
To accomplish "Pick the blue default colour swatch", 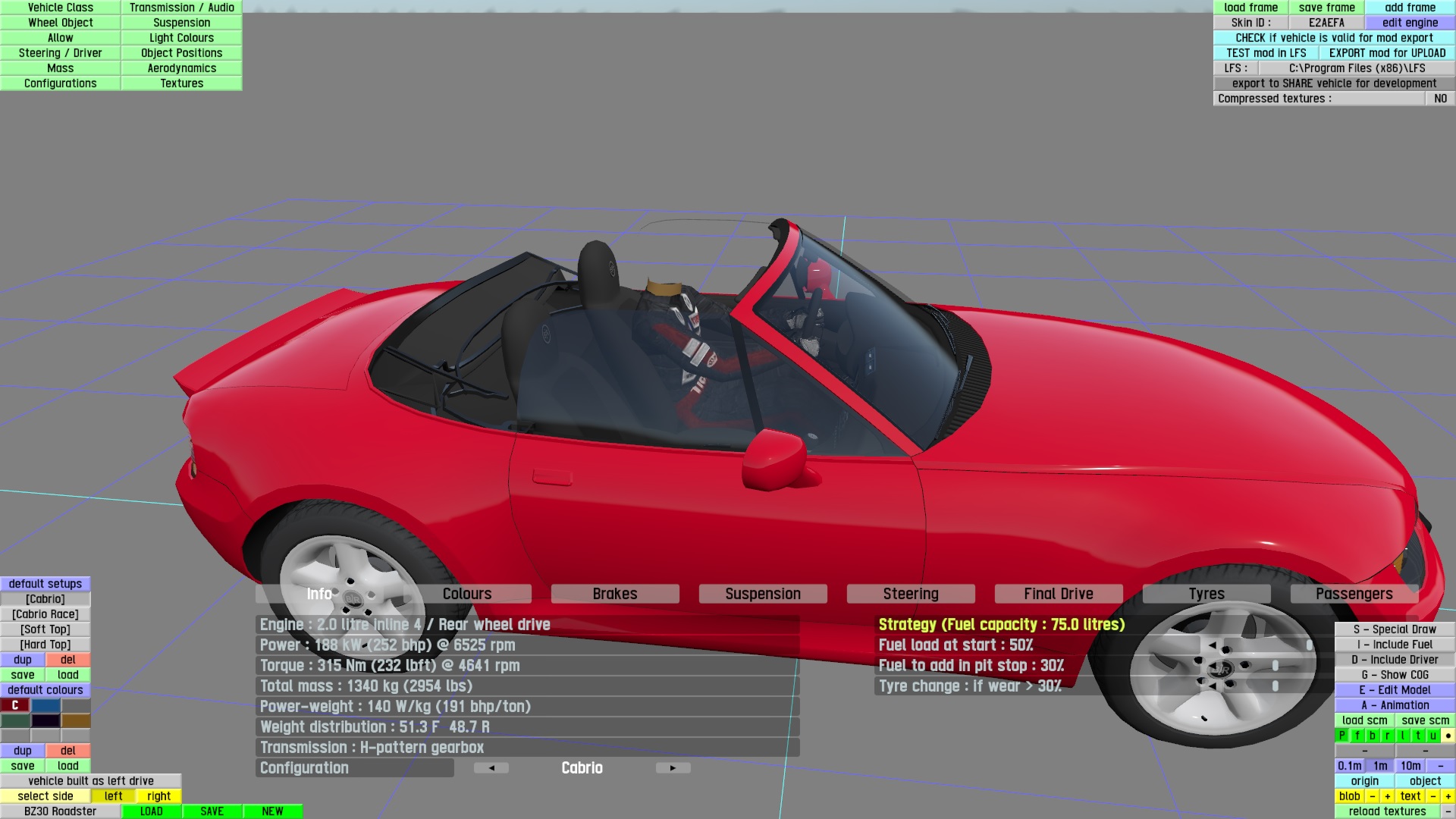I will [x=45, y=705].
